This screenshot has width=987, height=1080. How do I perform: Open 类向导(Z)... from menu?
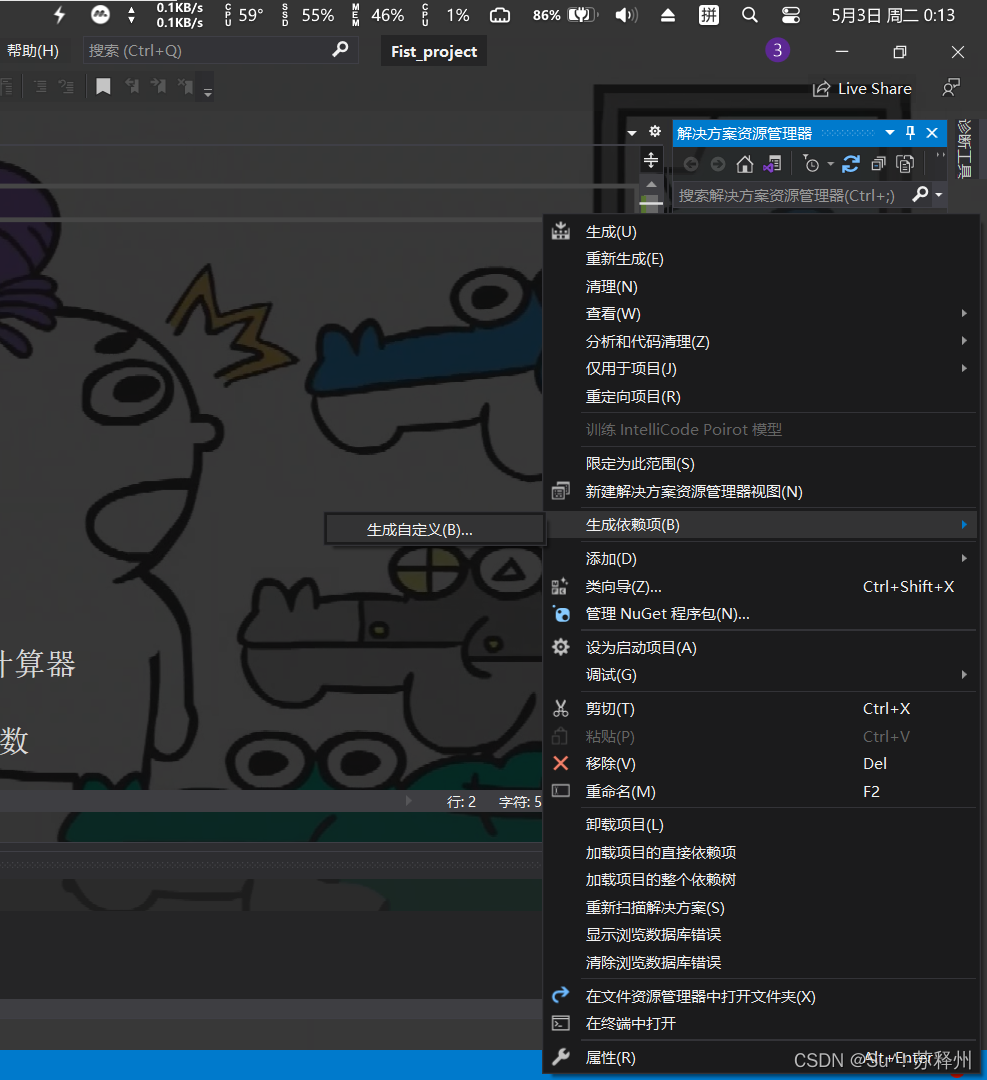[761, 587]
